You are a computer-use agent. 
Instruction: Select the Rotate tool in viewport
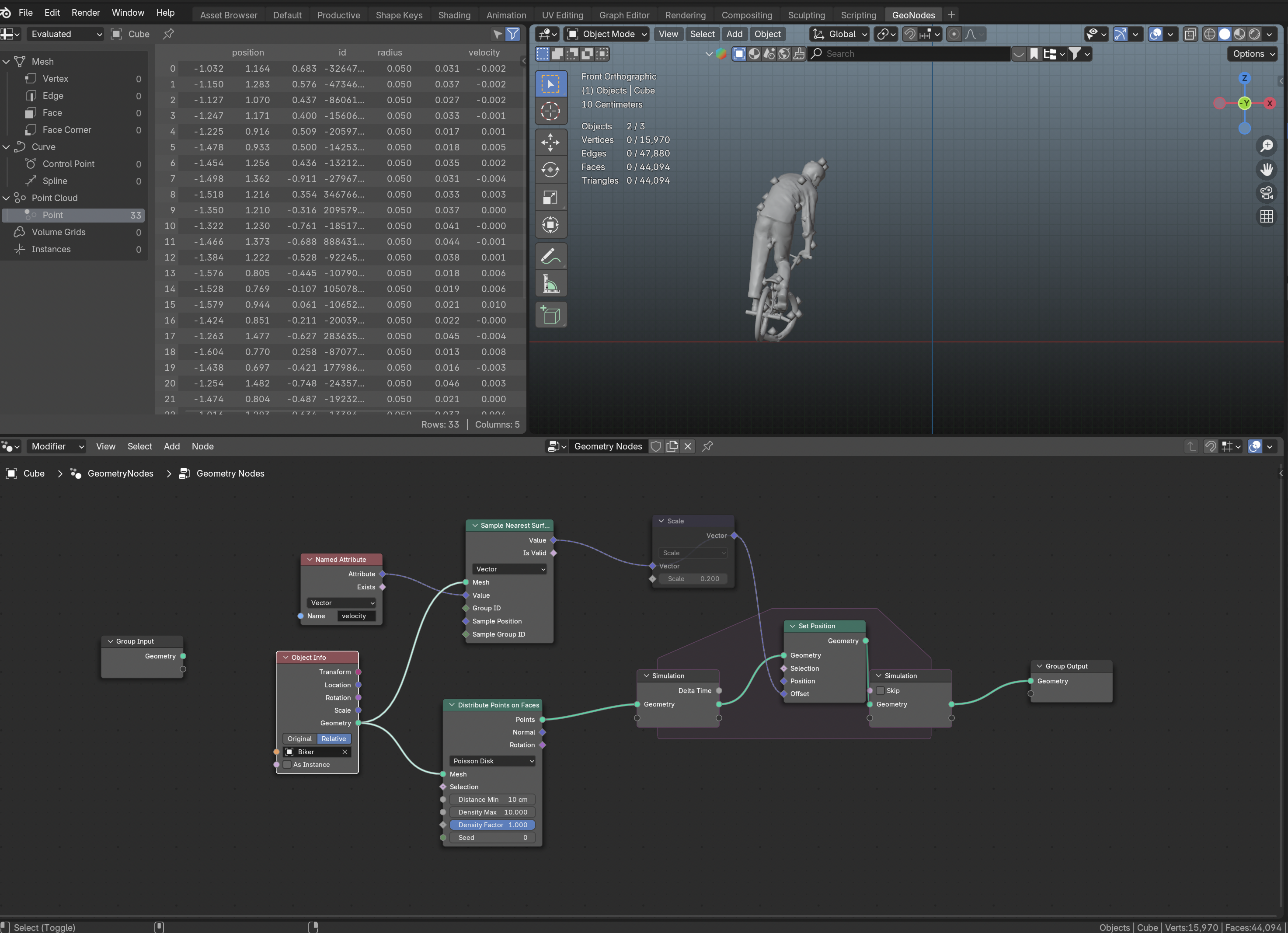(550, 169)
